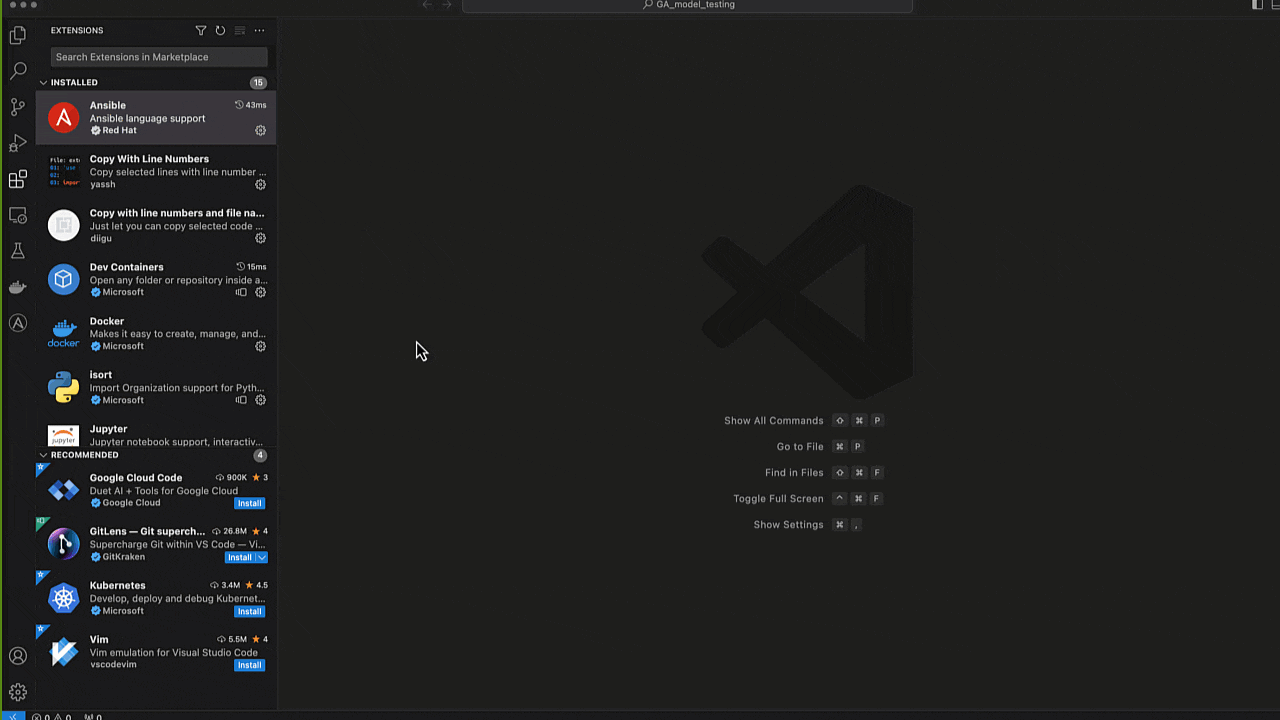This screenshot has height=720, width=1280.
Task: Open manage gear for Ansible extension
Action: [260, 130]
